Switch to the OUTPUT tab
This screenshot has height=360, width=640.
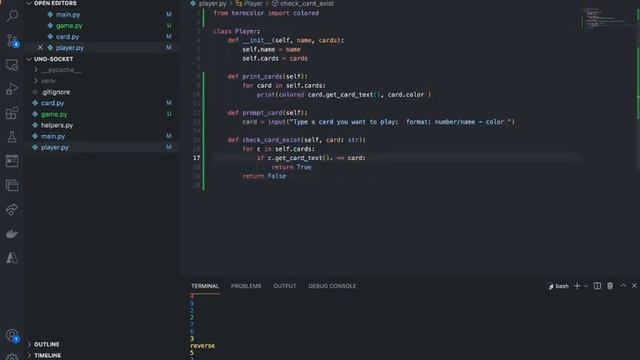pyautogui.click(x=284, y=286)
